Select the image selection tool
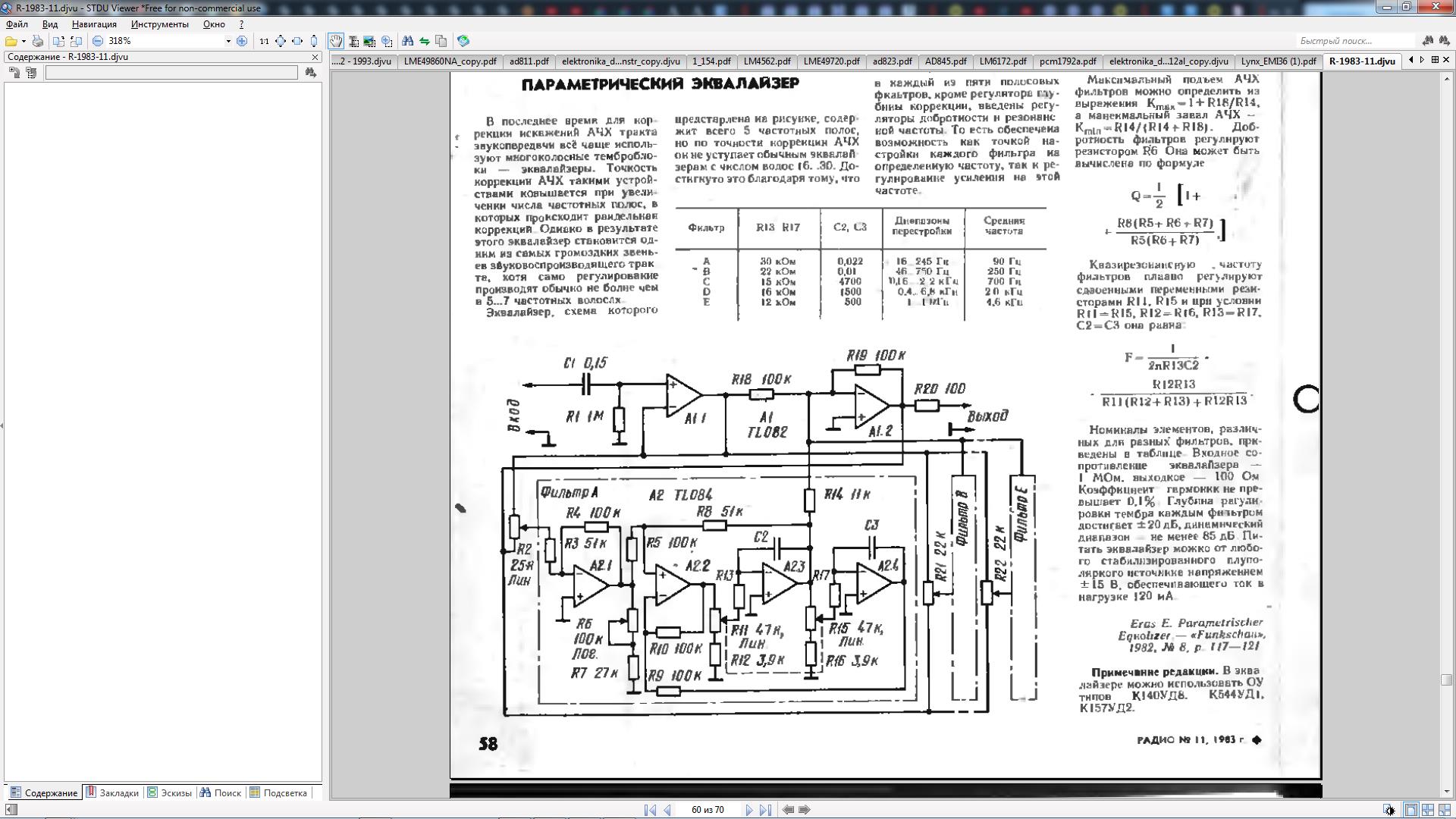1456x819 pixels. tap(369, 41)
